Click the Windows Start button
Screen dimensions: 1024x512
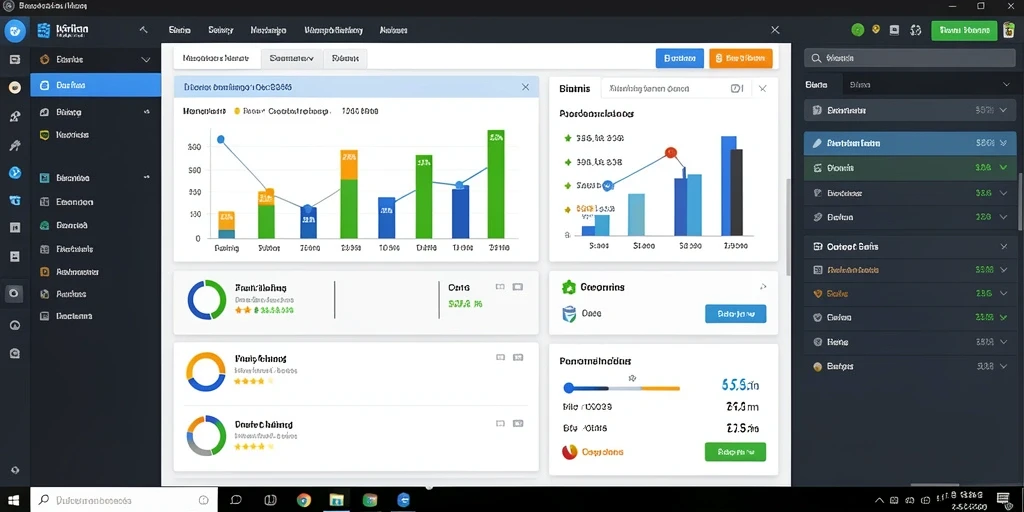pyautogui.click(x=14, y=500)
